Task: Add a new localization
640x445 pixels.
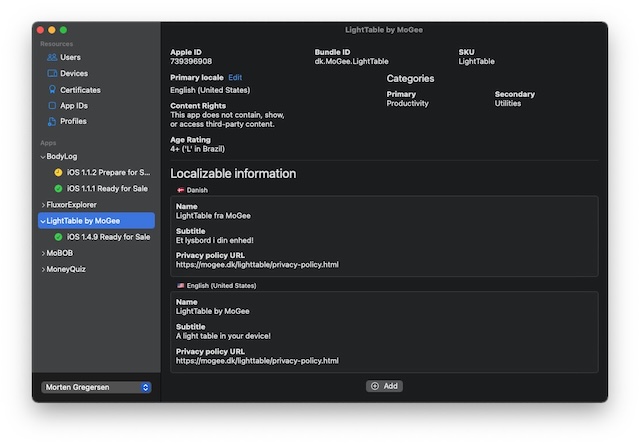Action: 384,386
